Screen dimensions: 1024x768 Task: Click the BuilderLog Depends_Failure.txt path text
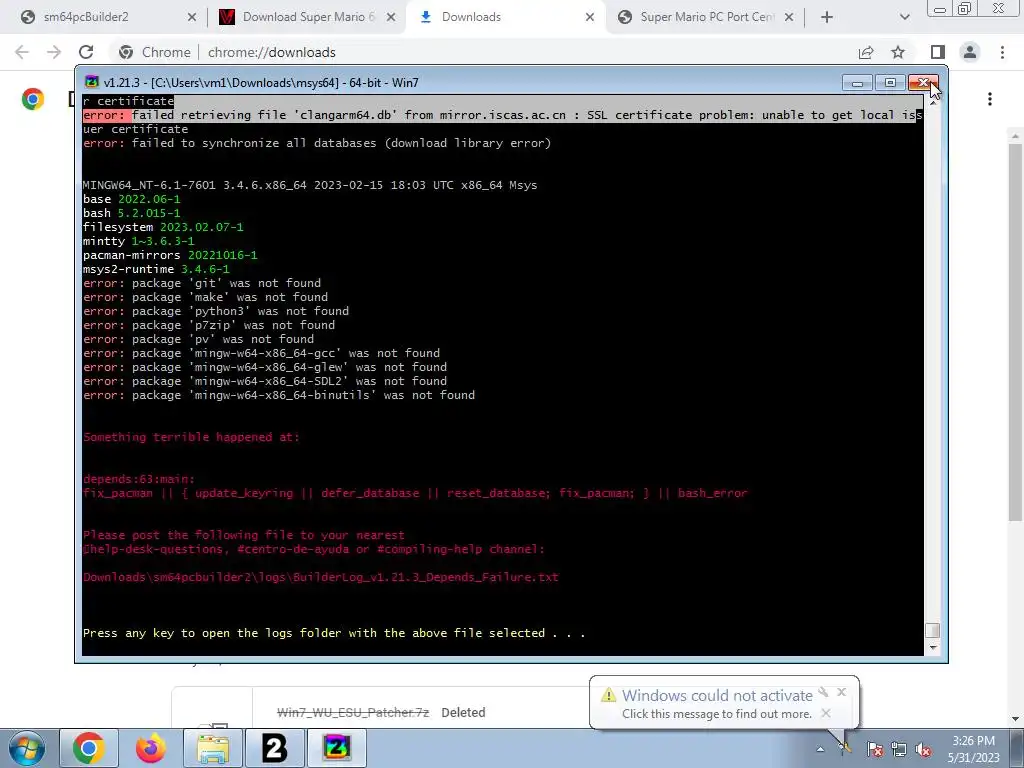(321, 577)
